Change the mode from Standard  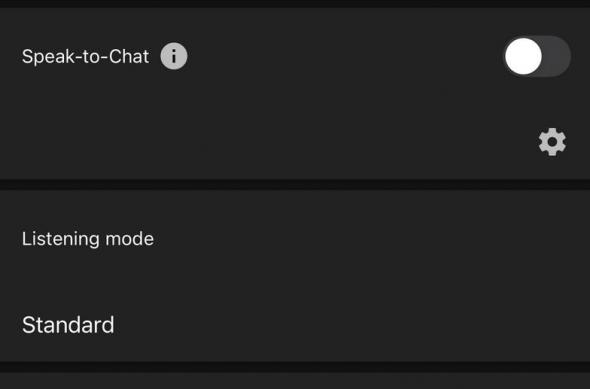tap(68, 325)
